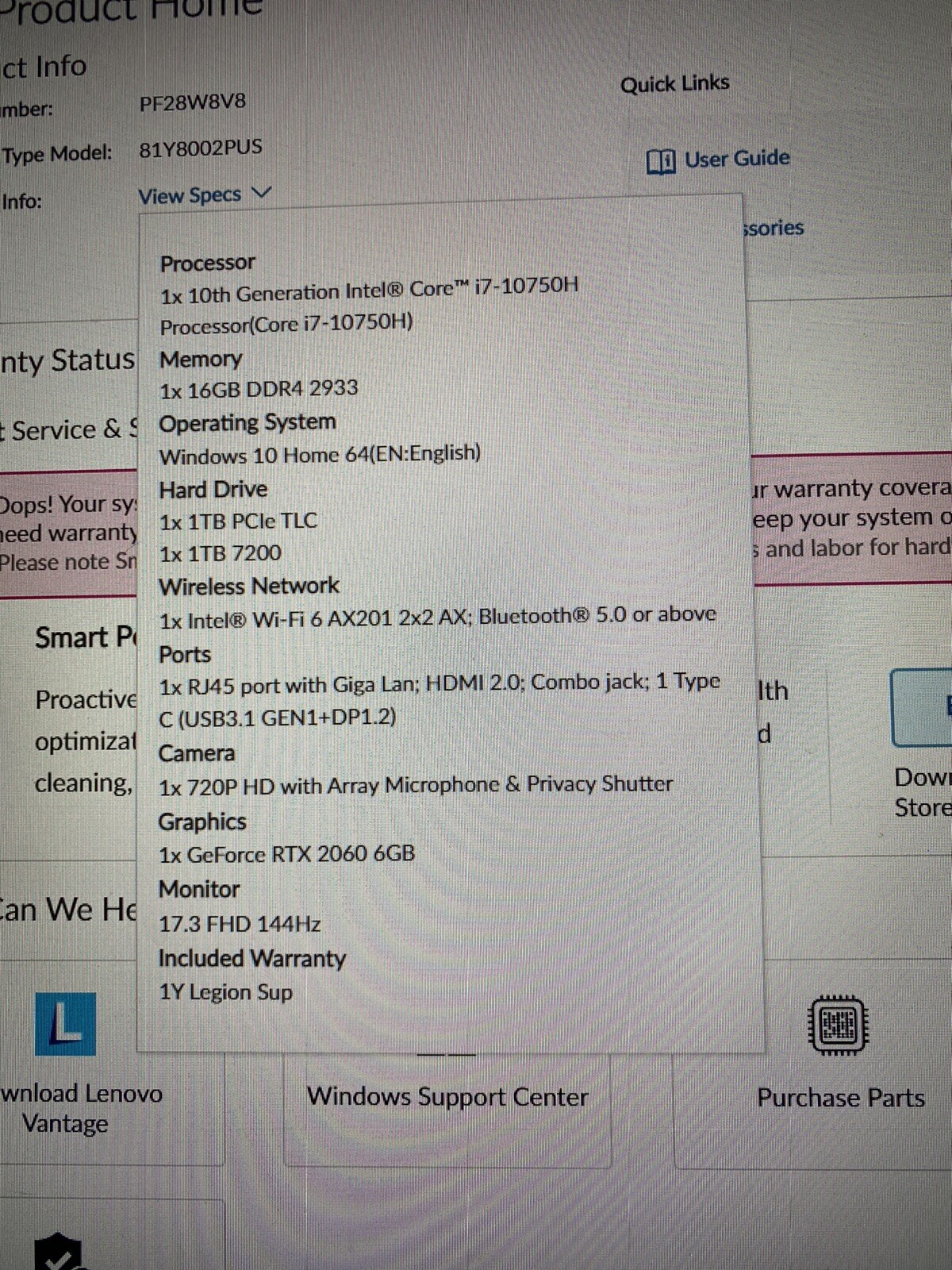Click the Type Model label
This screenshot has height=1270, width=952.
click(57, 154)
